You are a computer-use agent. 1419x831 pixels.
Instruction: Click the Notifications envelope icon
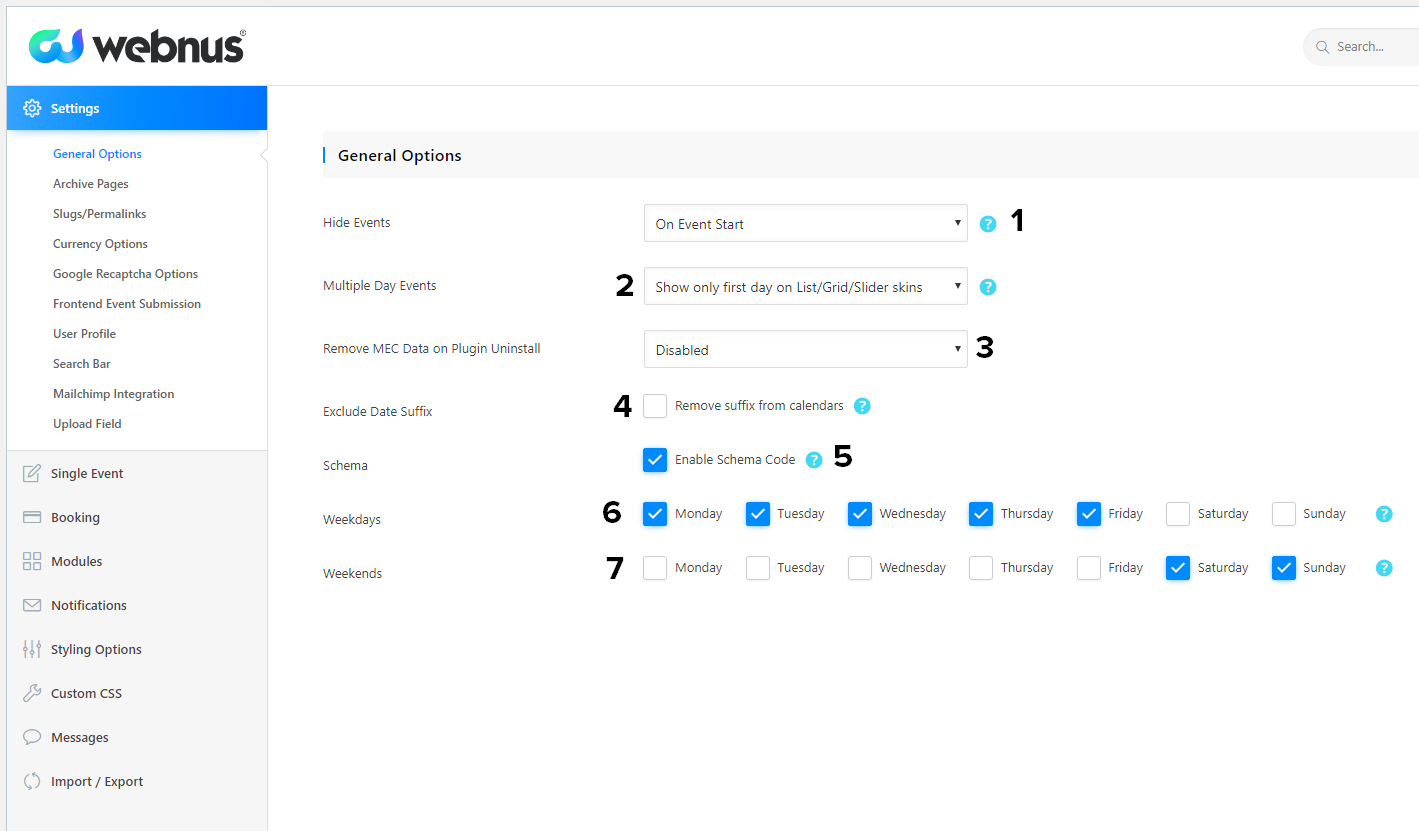pyautogui.click(x=32, y=605)
